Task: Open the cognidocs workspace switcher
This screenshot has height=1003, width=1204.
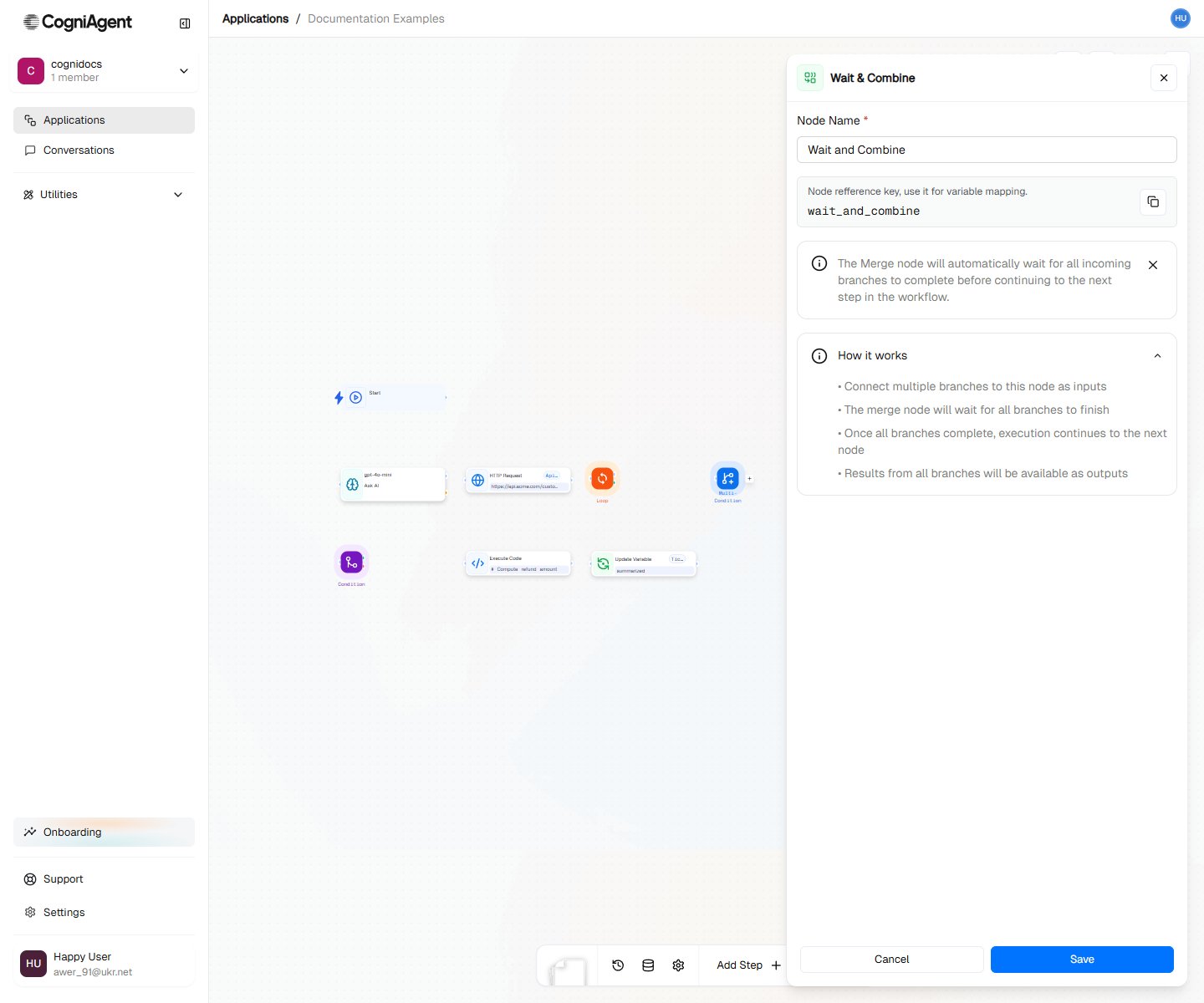Action: click(105, 71)
